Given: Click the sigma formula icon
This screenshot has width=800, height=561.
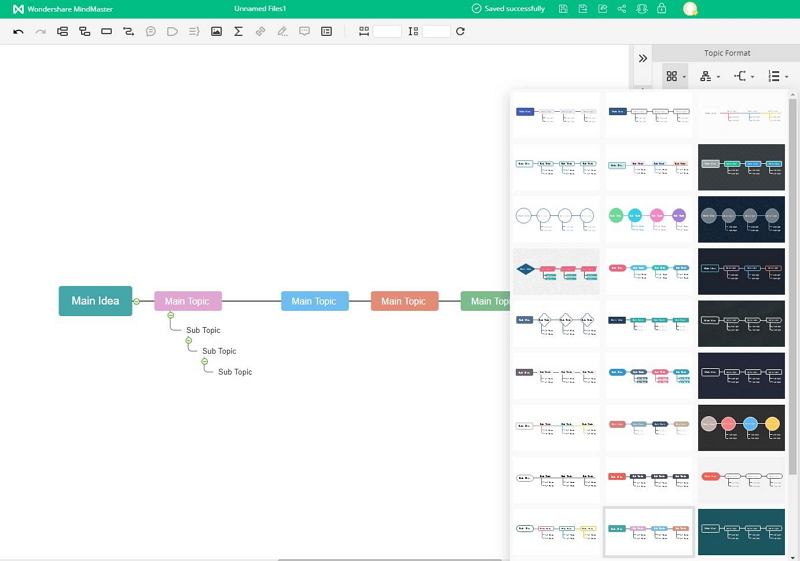Looking at the screenshot, I should click(x=238, y=32).
